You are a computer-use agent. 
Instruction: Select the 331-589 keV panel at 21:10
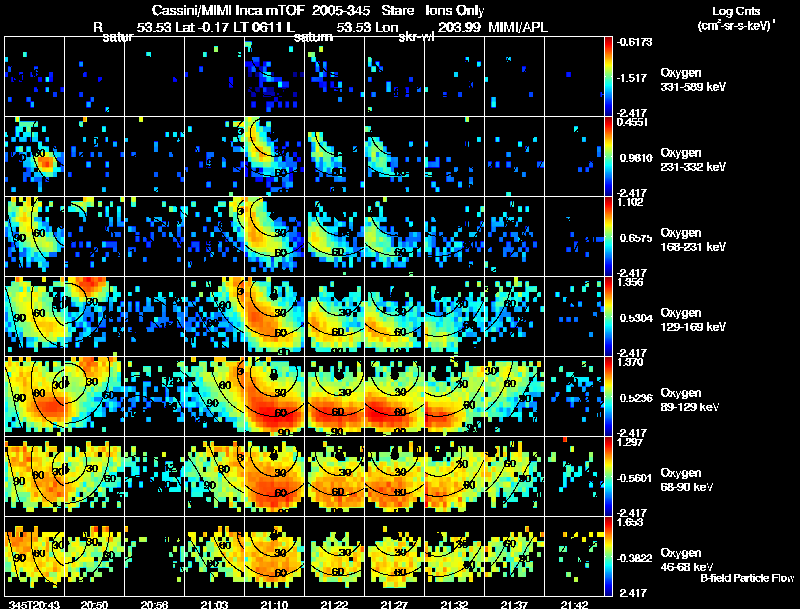[x=274, y=76]
